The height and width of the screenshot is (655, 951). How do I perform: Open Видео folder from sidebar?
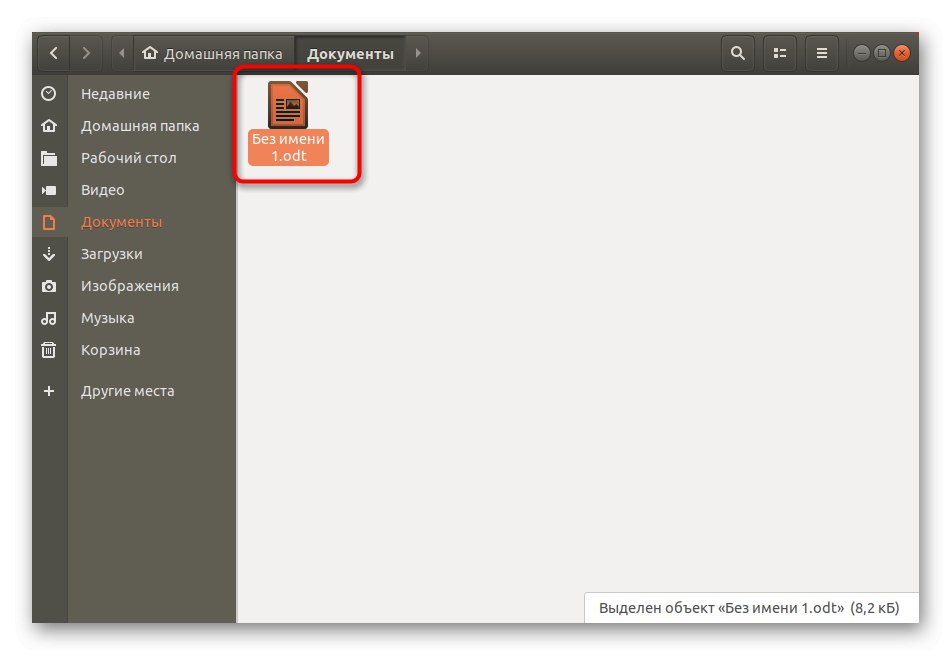102,190
